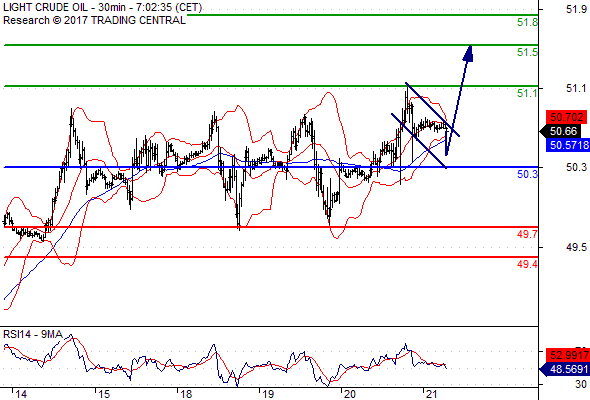590x400 pixels.
Task: Click the blue 50.3 pivot level label
Action: click(527, 174)
